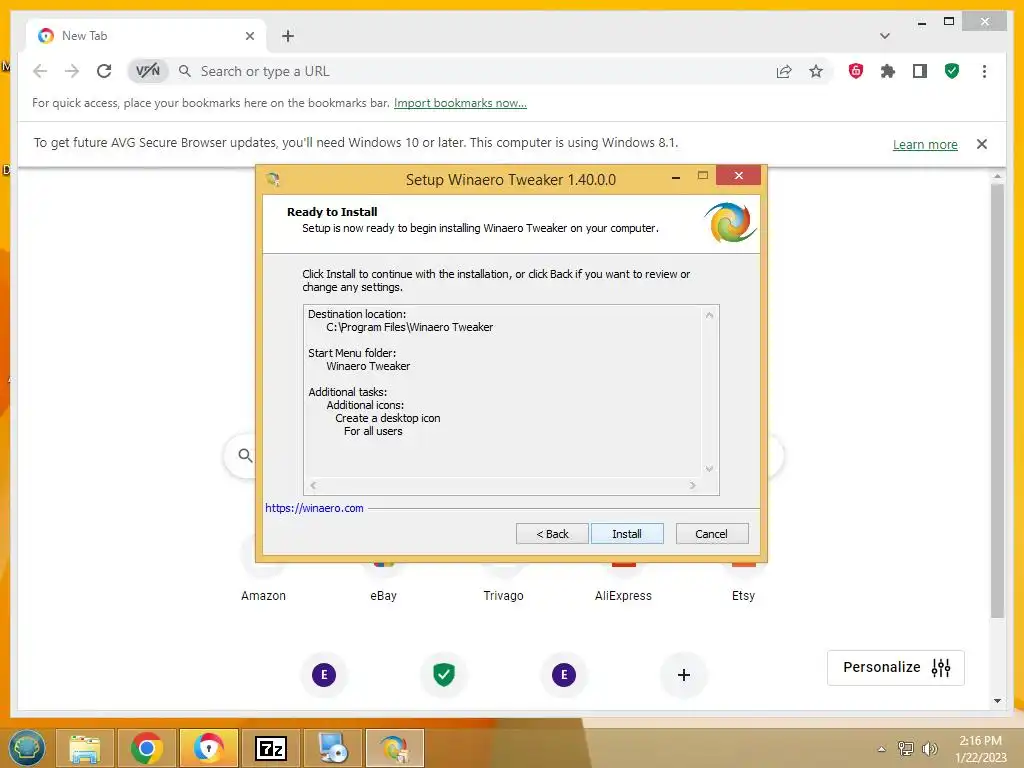Click the green shield shortcut on new tab page
This screenshot has width=1024, height=768.
pyautogui.click(x=444, y=675)
